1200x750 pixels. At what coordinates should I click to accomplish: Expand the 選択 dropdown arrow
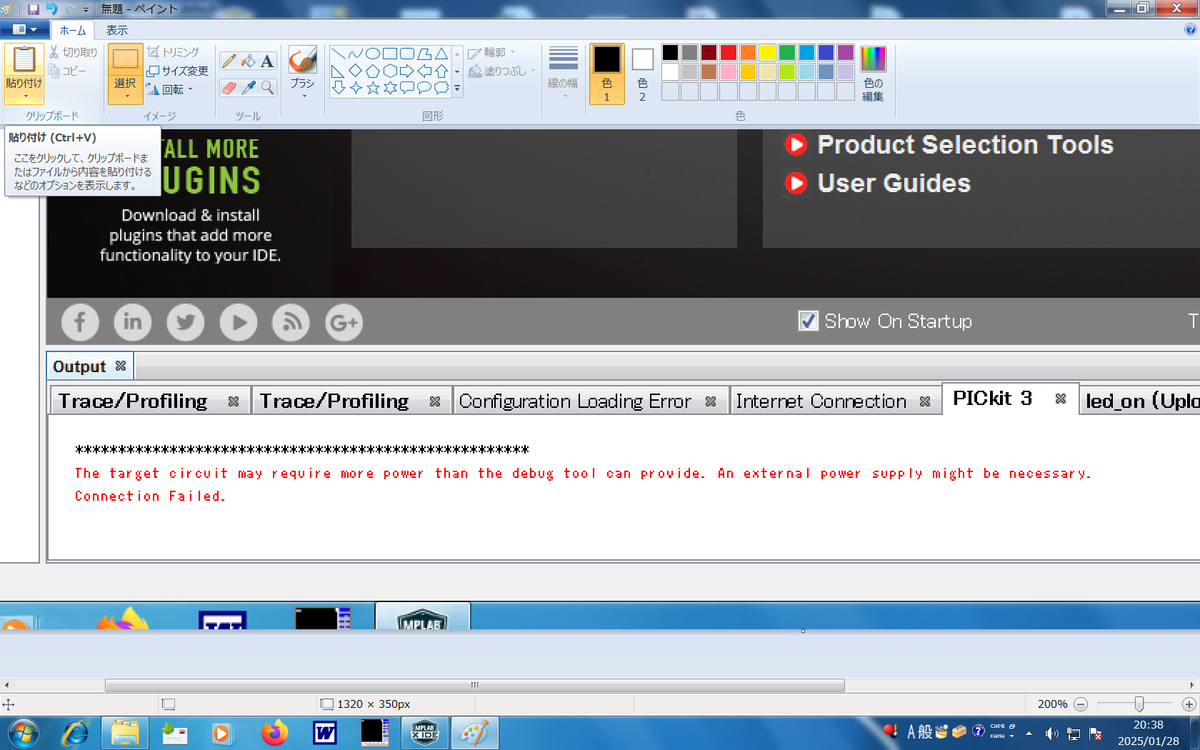click(x=125, y=97)
